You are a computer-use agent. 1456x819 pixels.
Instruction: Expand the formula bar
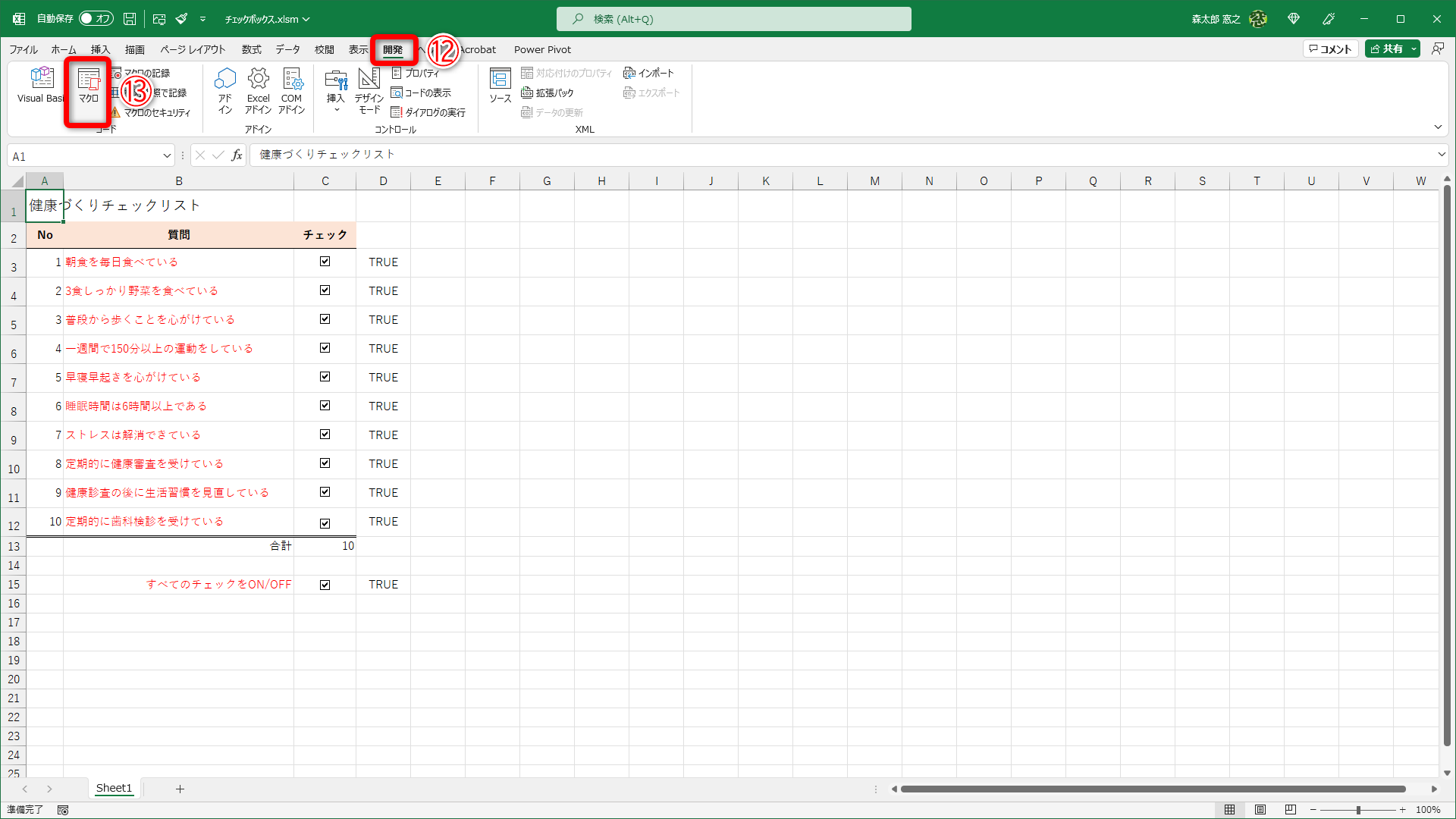(x=1441, y=155)
